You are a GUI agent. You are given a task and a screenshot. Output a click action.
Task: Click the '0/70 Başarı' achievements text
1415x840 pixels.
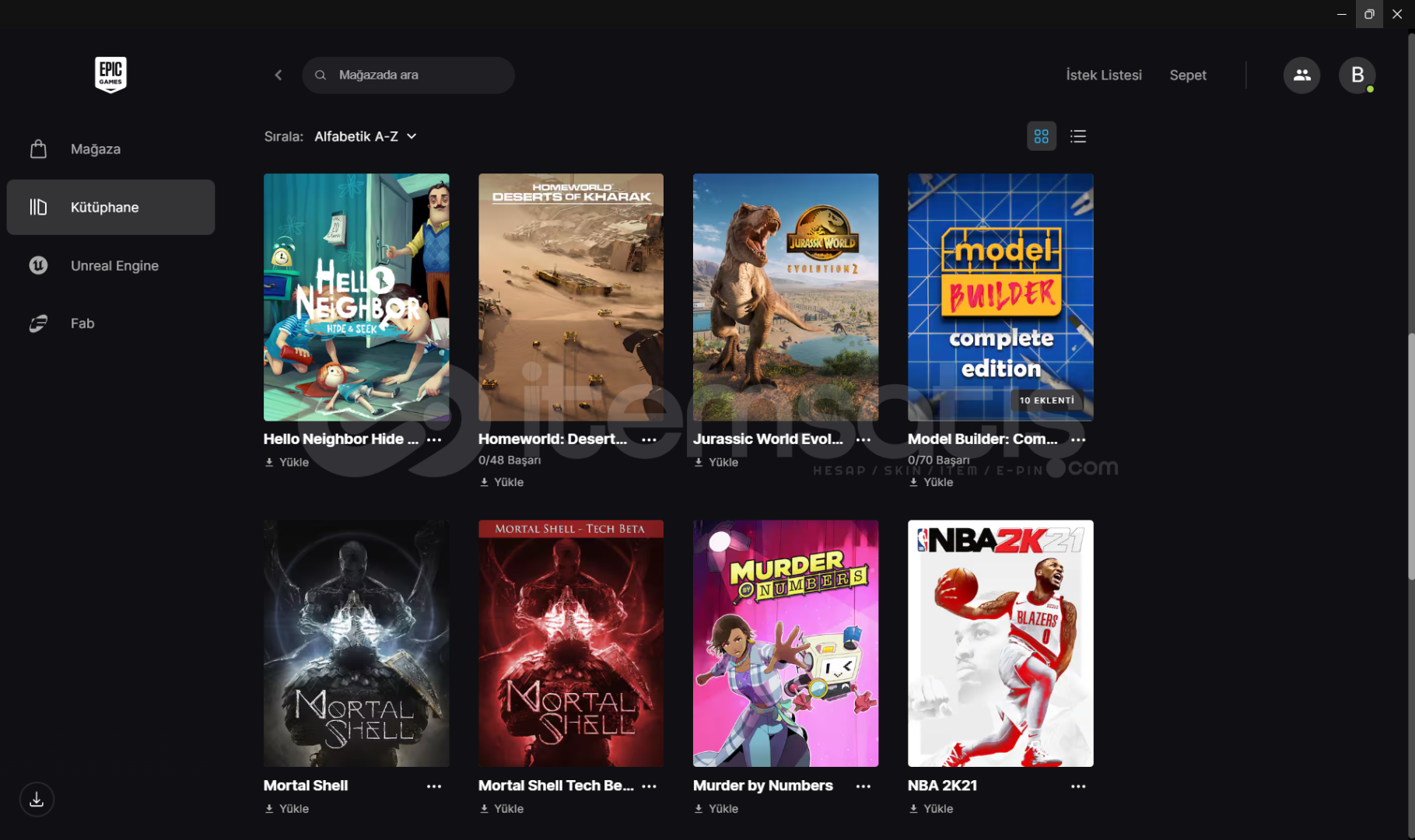(939, 460)
